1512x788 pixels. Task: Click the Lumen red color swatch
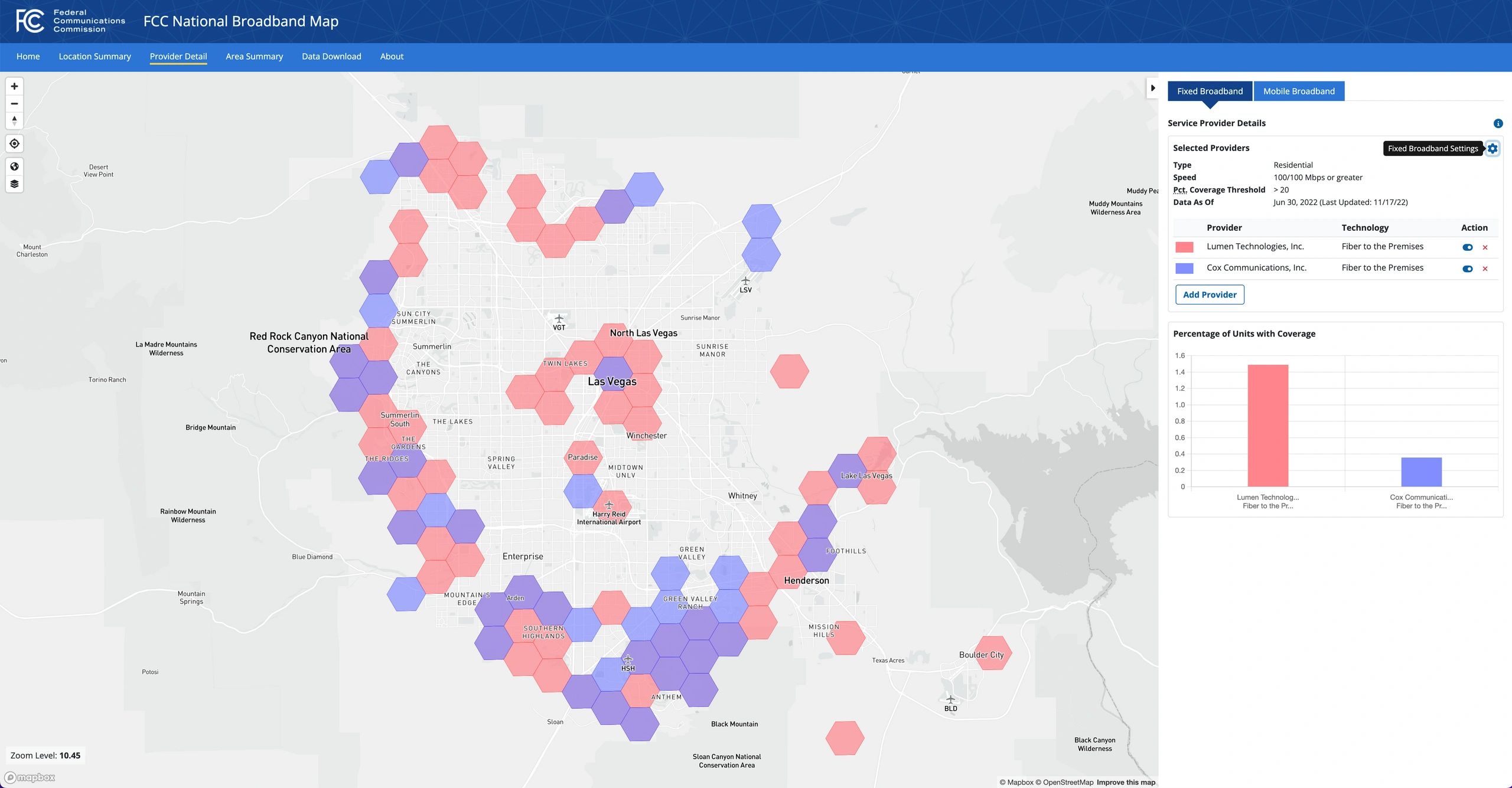point(1184,247)
